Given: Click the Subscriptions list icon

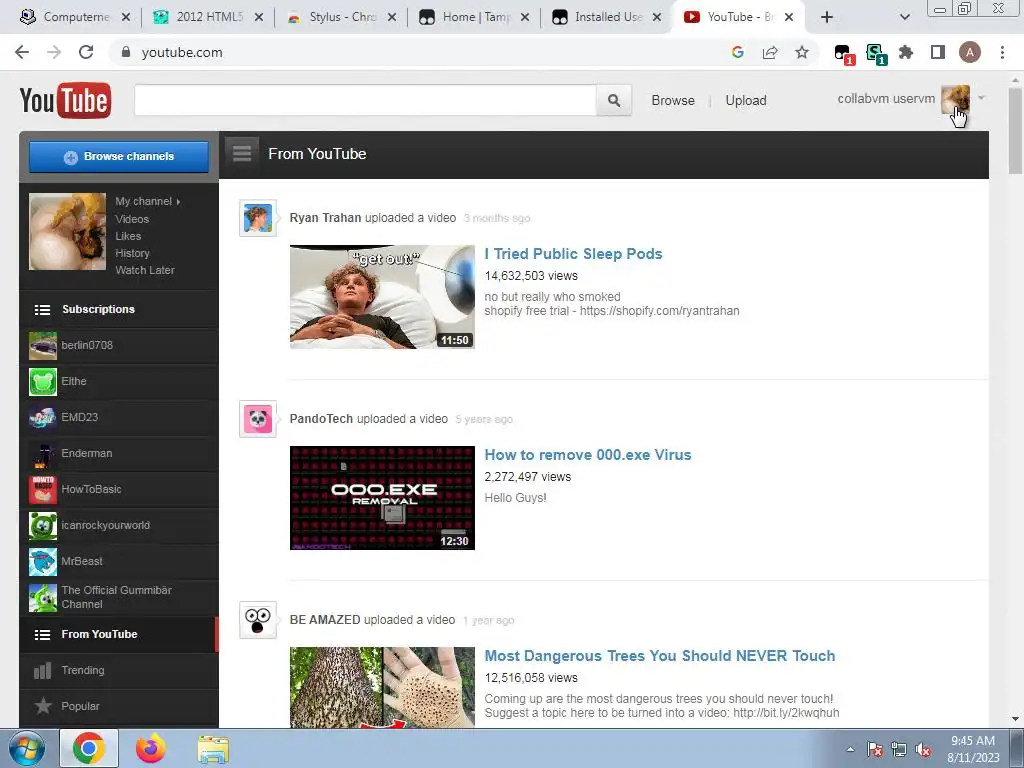Looking at the screenshot, I should 42,310.
